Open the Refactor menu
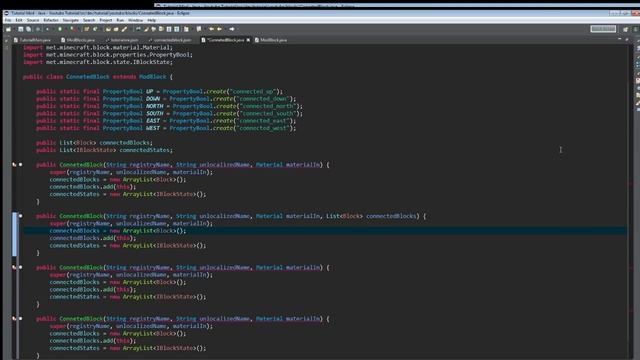The width and height of the screenshot is (640, 360). (x=51, y=20)
